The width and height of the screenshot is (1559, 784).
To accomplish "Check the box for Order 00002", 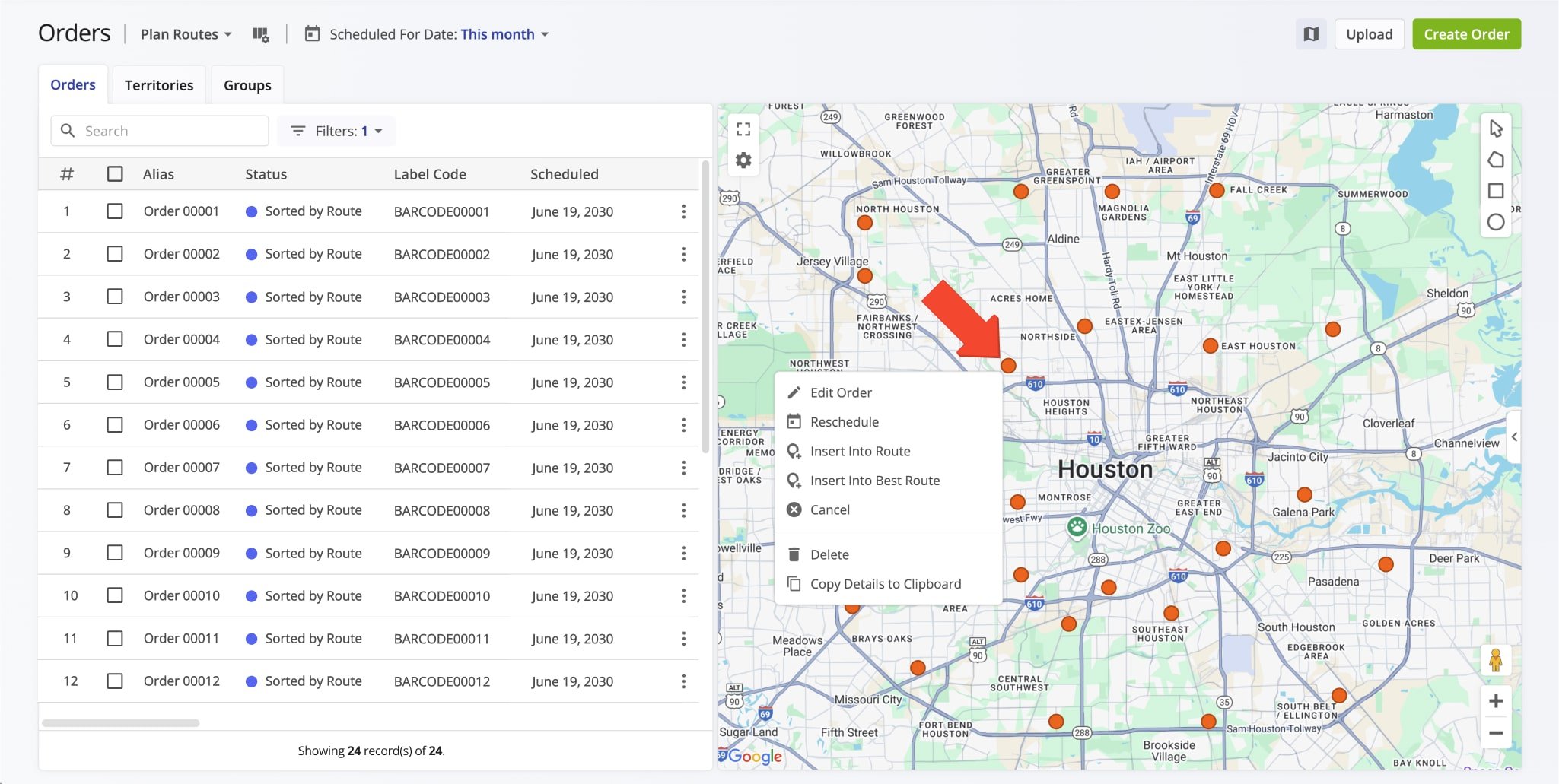I will pyautogui.click(x=115, y=254).
